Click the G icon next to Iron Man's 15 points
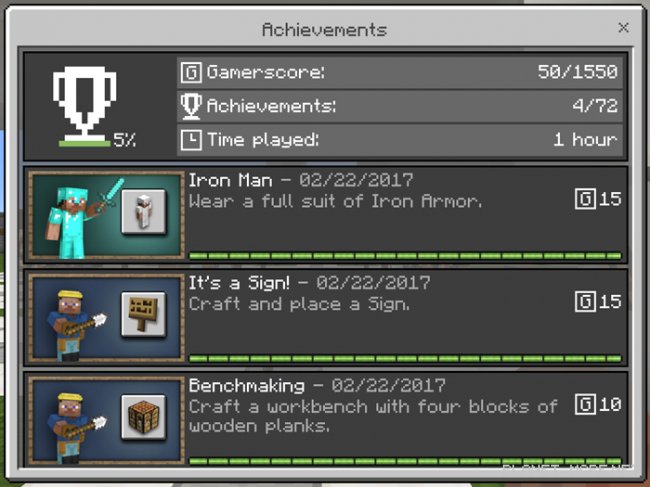The width and height of the screenshot is (650, 487). point(585,199)
